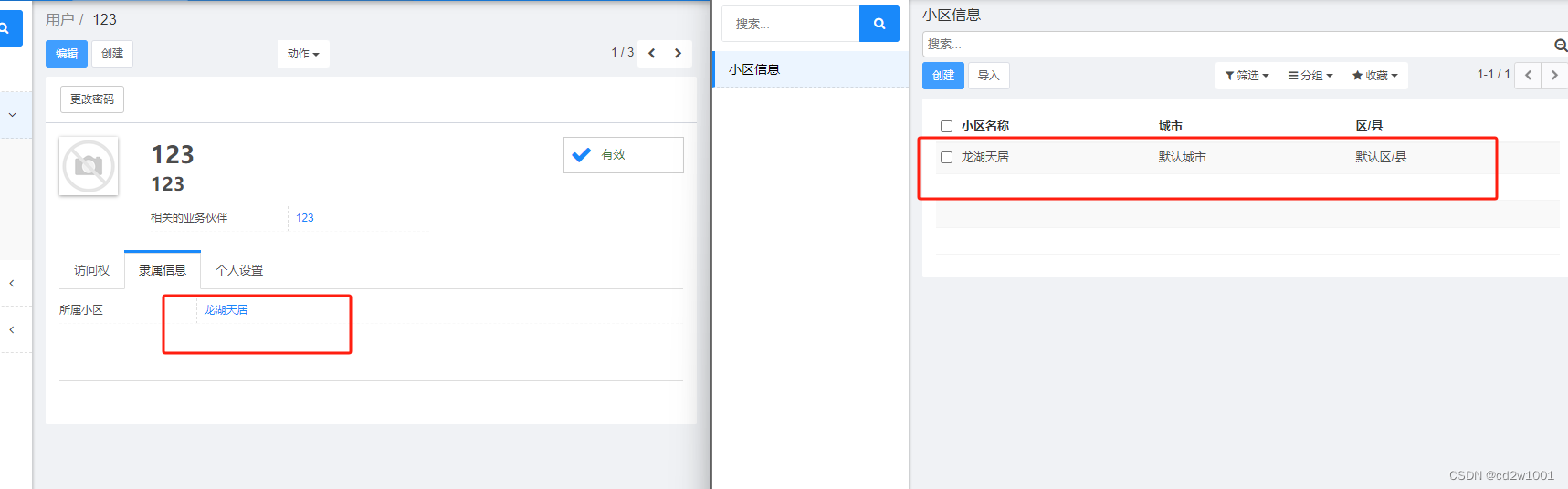Click the blue 编辑 button
The image size is (1568, 489).
67,54
